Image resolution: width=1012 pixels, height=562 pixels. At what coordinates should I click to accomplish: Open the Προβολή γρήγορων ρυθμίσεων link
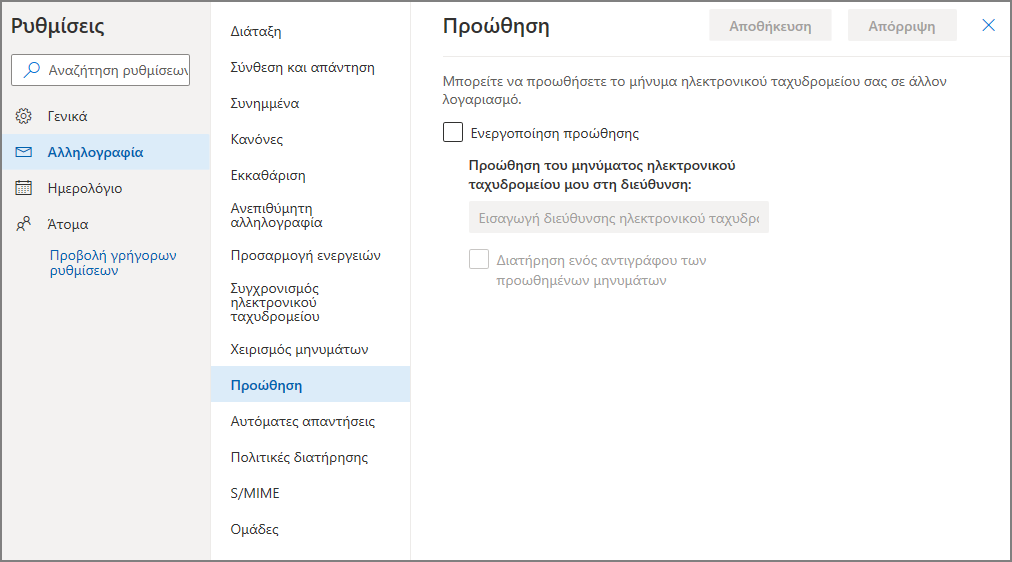[113, 263]
